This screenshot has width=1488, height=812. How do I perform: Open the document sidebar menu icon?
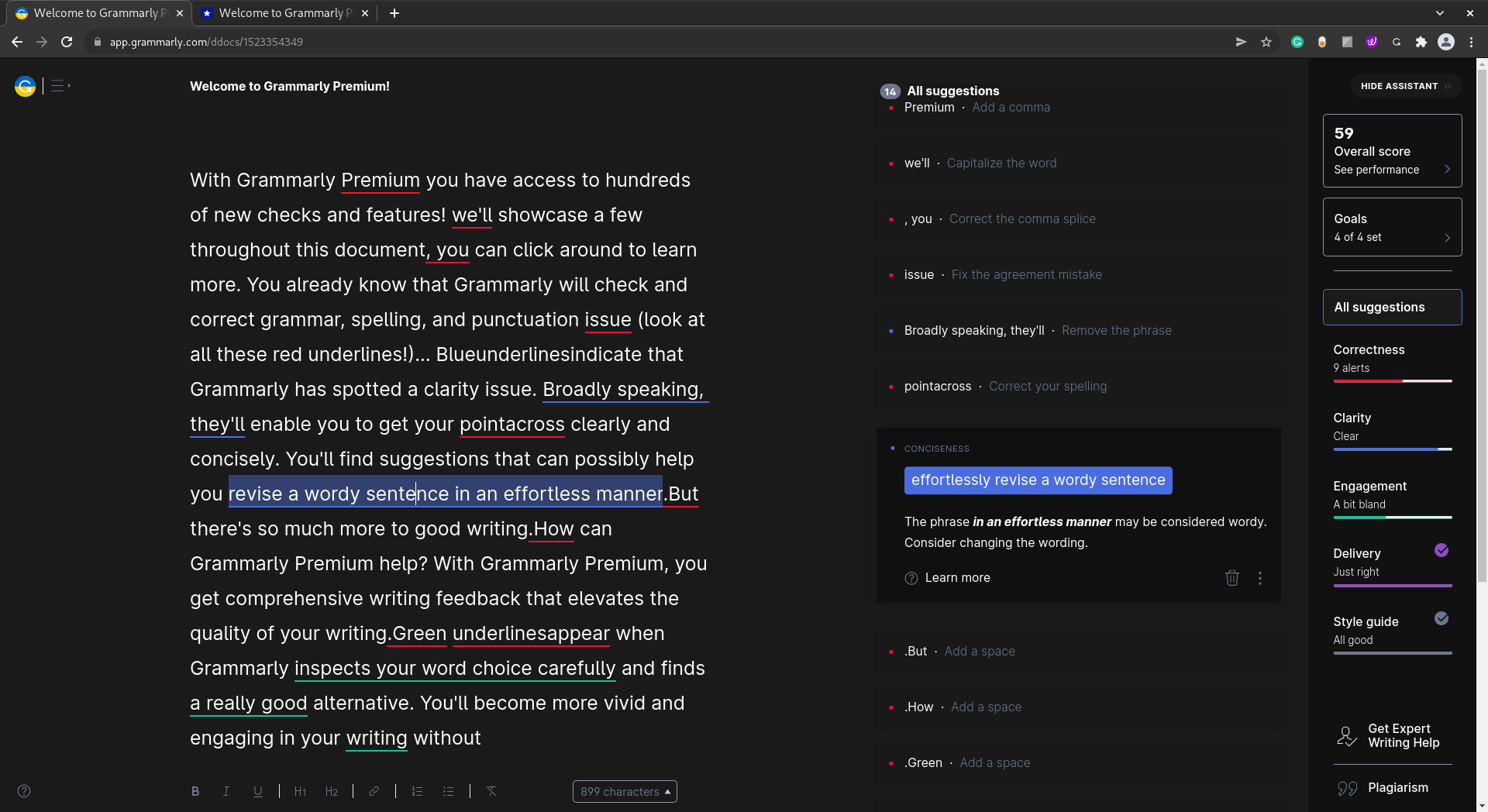click(60, 86)
